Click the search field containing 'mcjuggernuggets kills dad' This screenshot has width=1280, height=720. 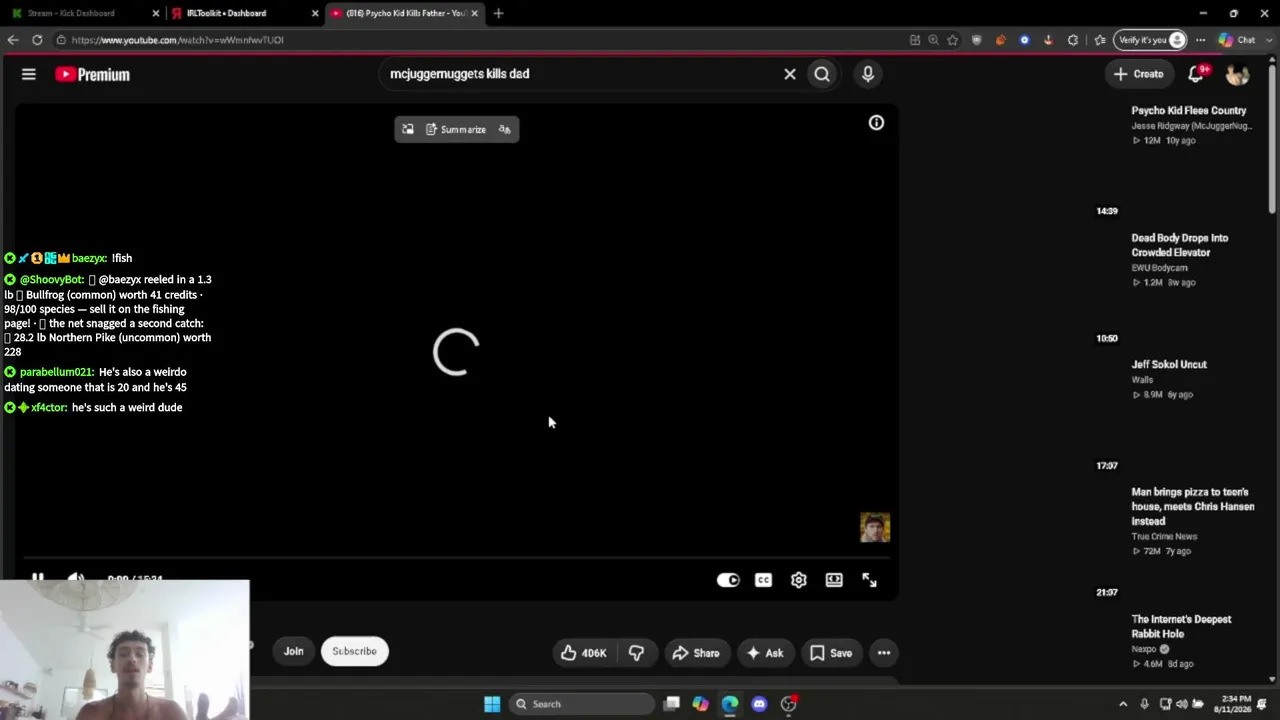[x=580, y=74]
